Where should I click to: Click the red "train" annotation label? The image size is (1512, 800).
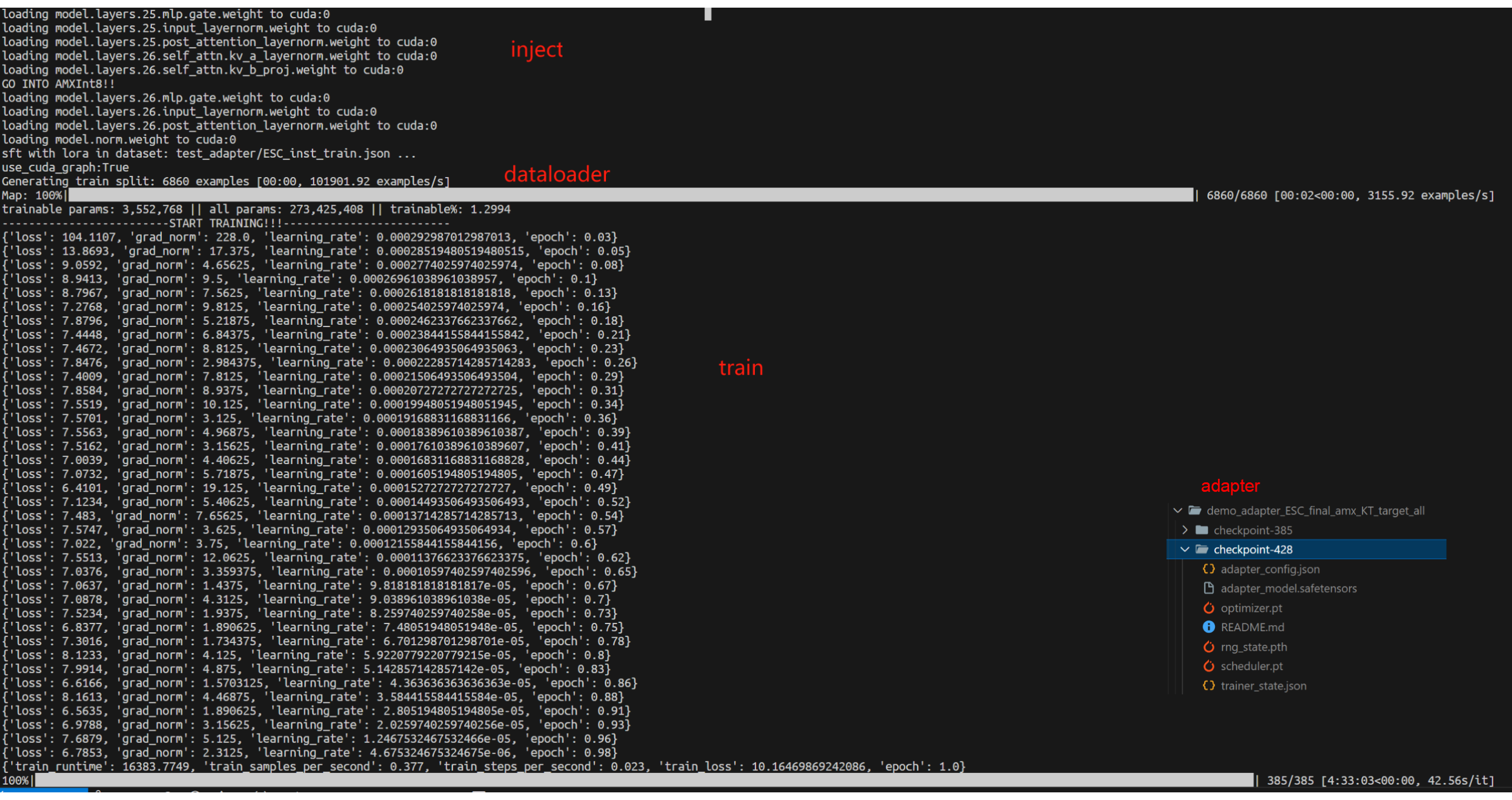click(x=740, y=368)
